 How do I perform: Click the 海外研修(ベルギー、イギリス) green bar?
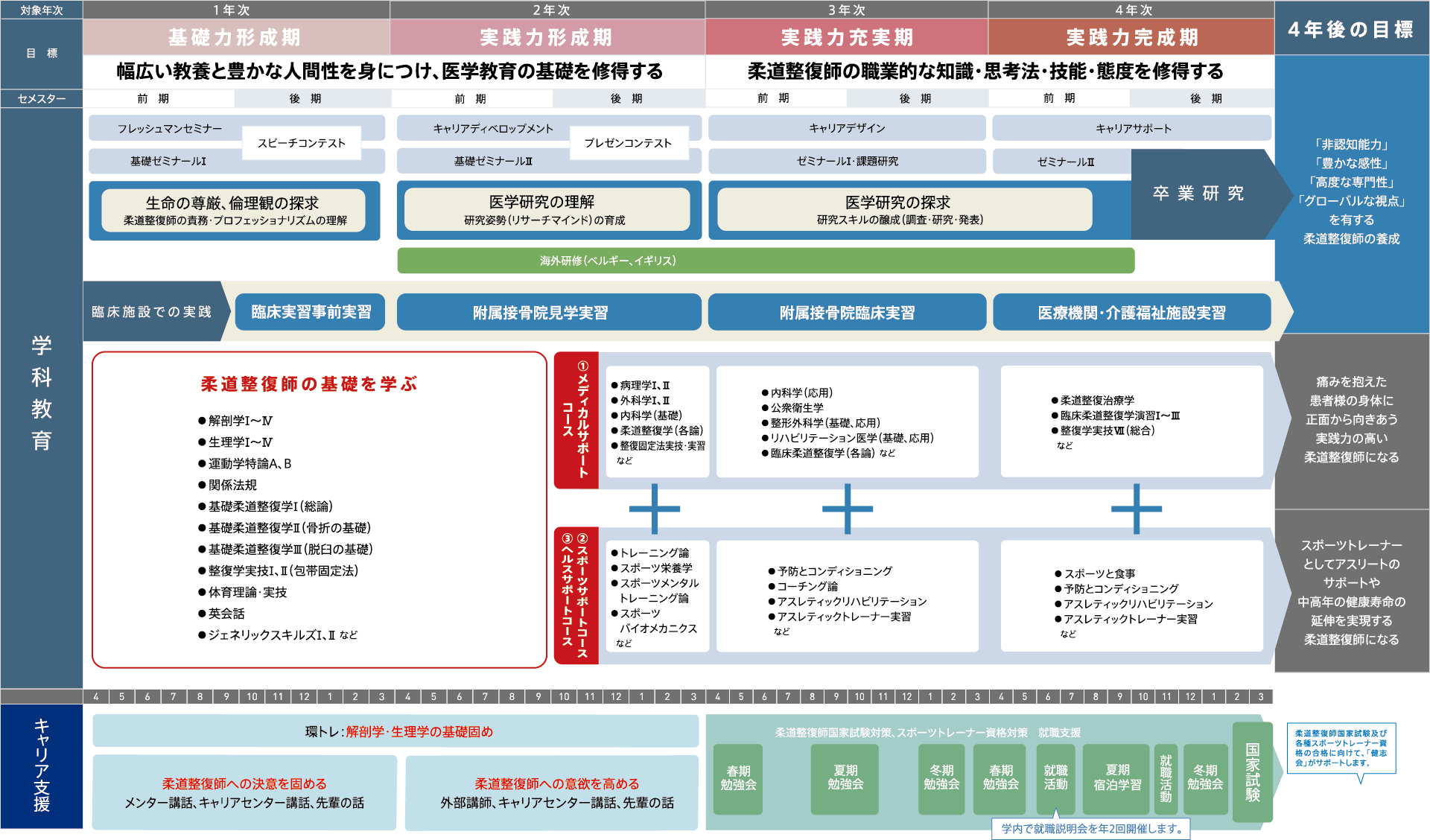(766, 261)
